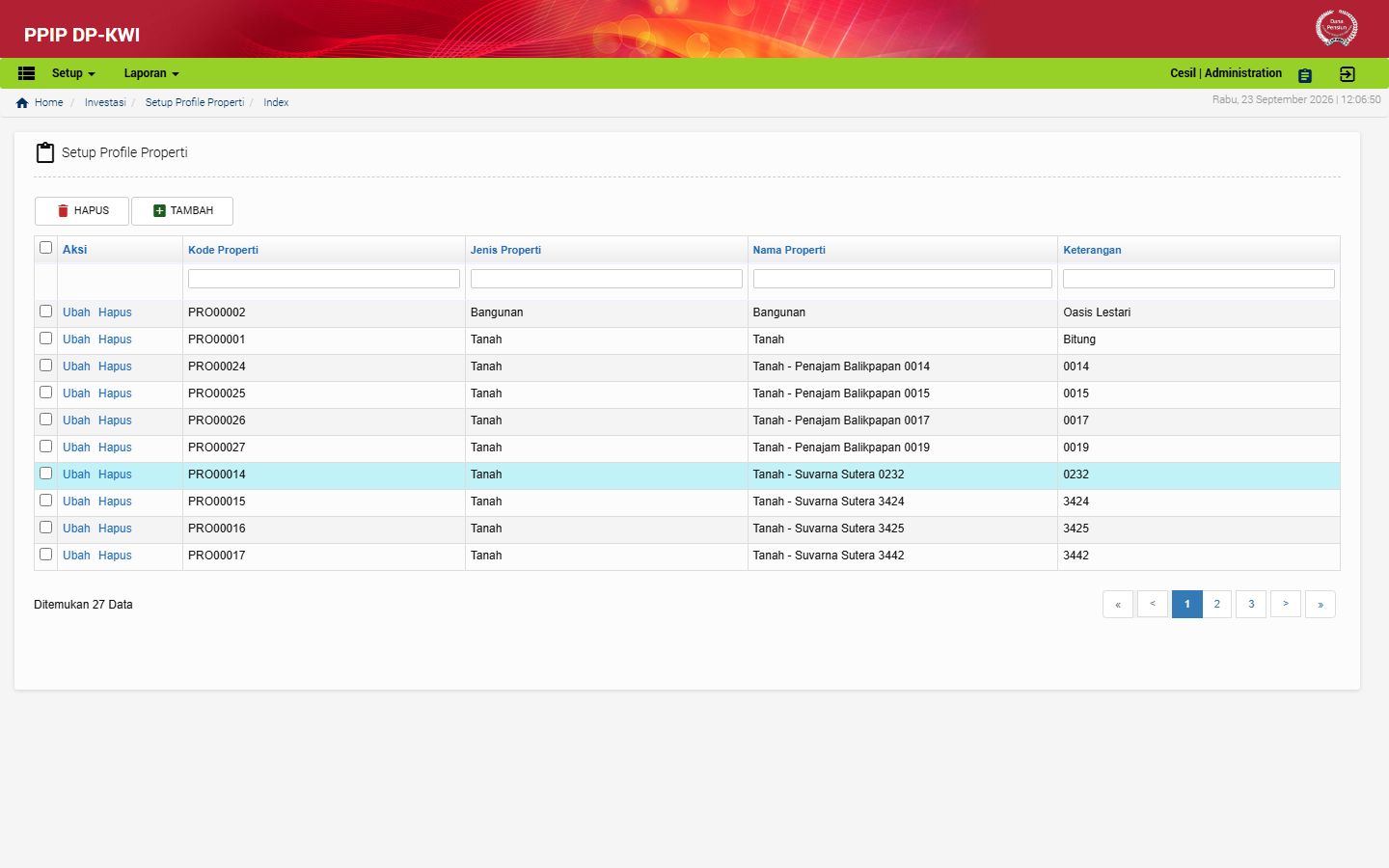Expand the Setup dropdown menu
Screen dimensions: 1389x868
point(73,73)
